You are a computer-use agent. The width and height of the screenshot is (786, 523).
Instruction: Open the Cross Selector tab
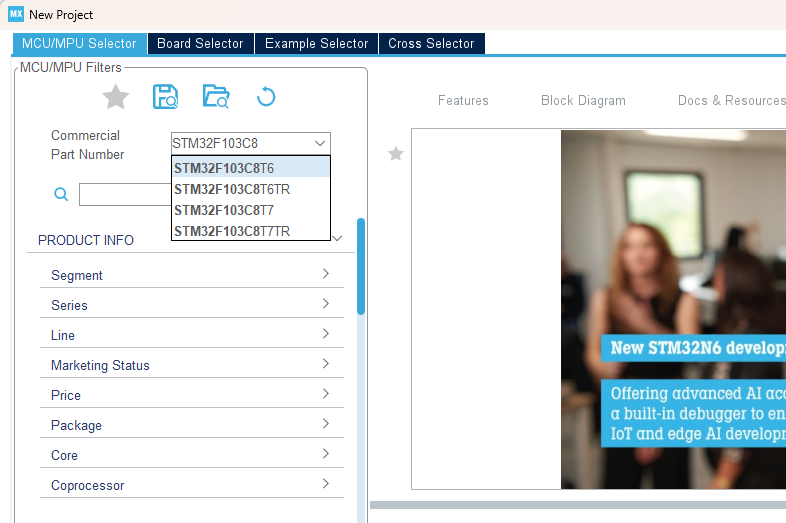[x=431, y=44]
